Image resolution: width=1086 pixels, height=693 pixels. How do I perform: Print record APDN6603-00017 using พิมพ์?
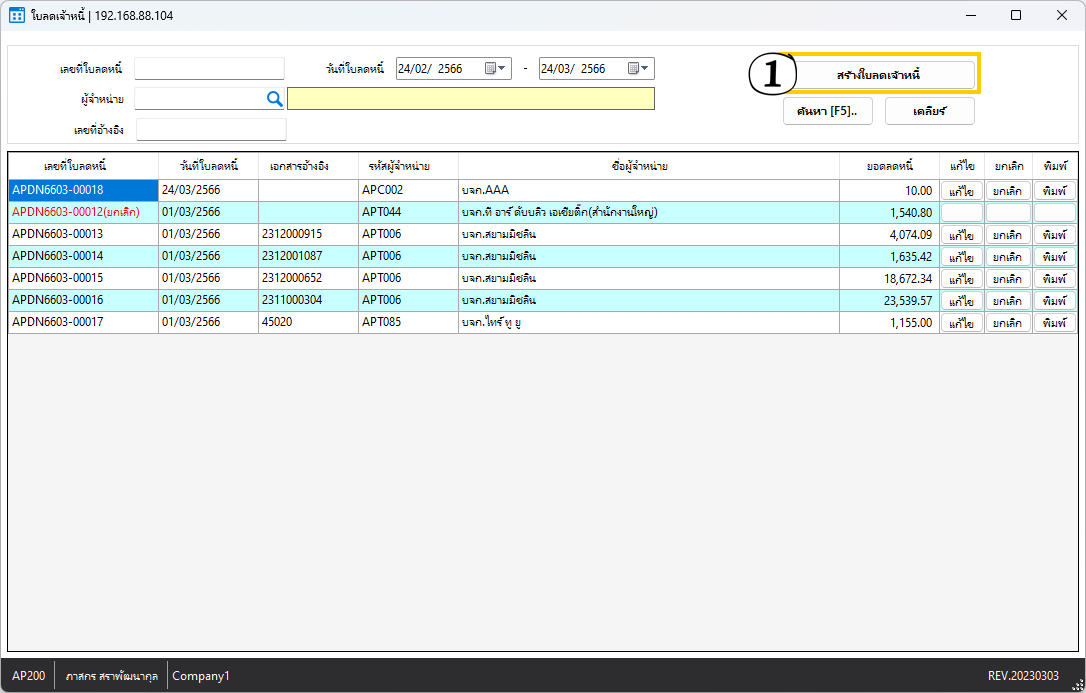tap(1054, 323)
